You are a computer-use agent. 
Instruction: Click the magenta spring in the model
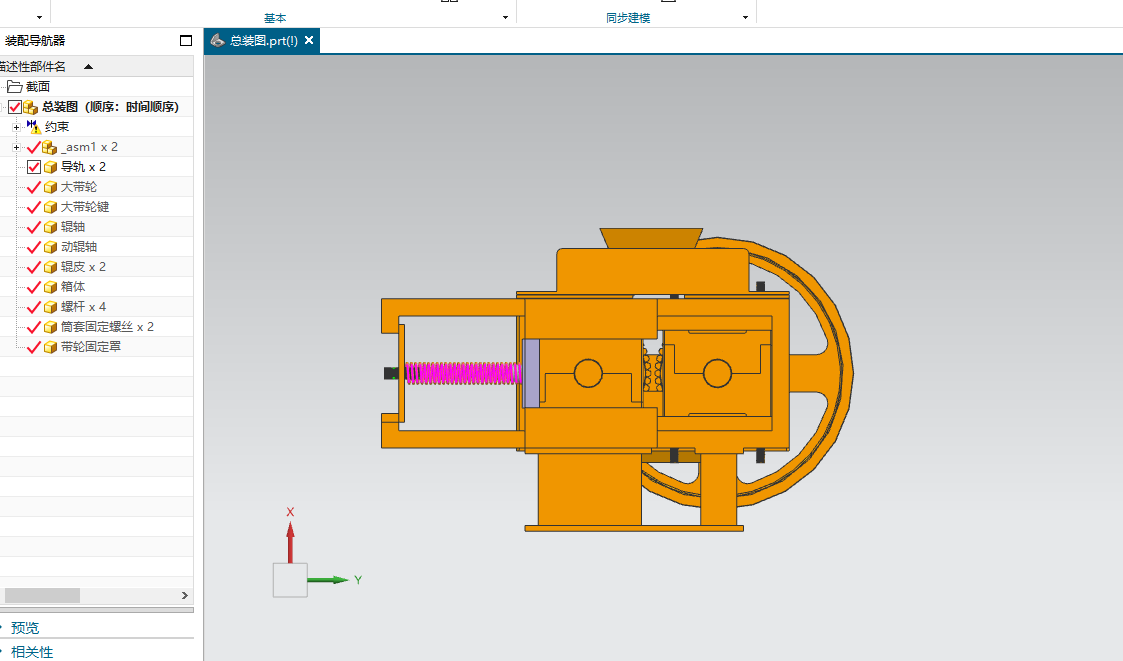(463, 373)
